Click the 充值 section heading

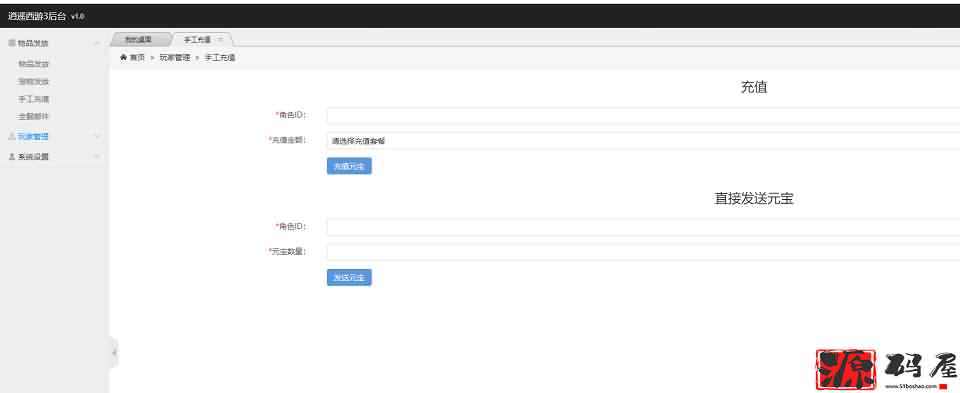click(x=754, y=88)
